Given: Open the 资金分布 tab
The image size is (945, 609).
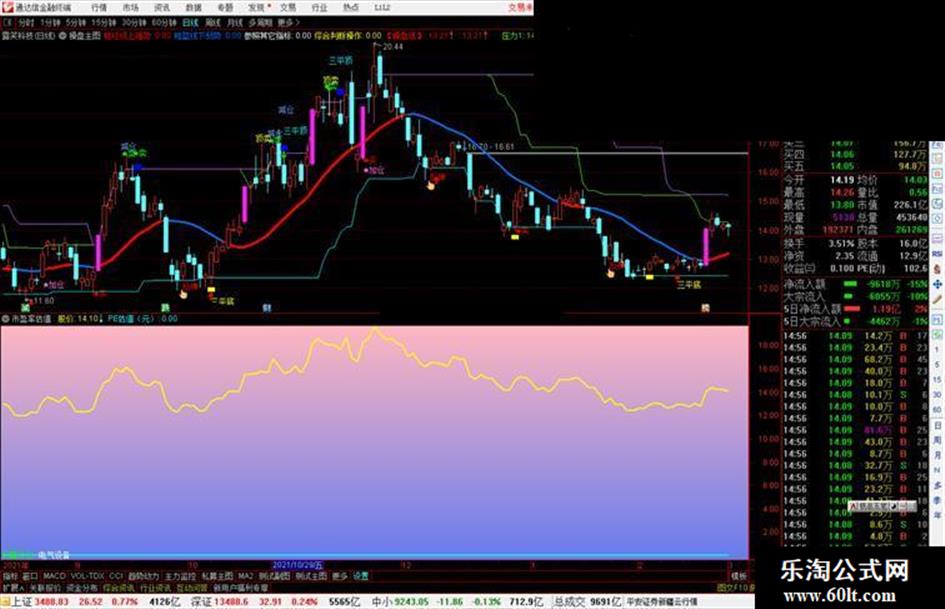Looking at the screenshot, I should pyautogui.click(x=82, y=587).
